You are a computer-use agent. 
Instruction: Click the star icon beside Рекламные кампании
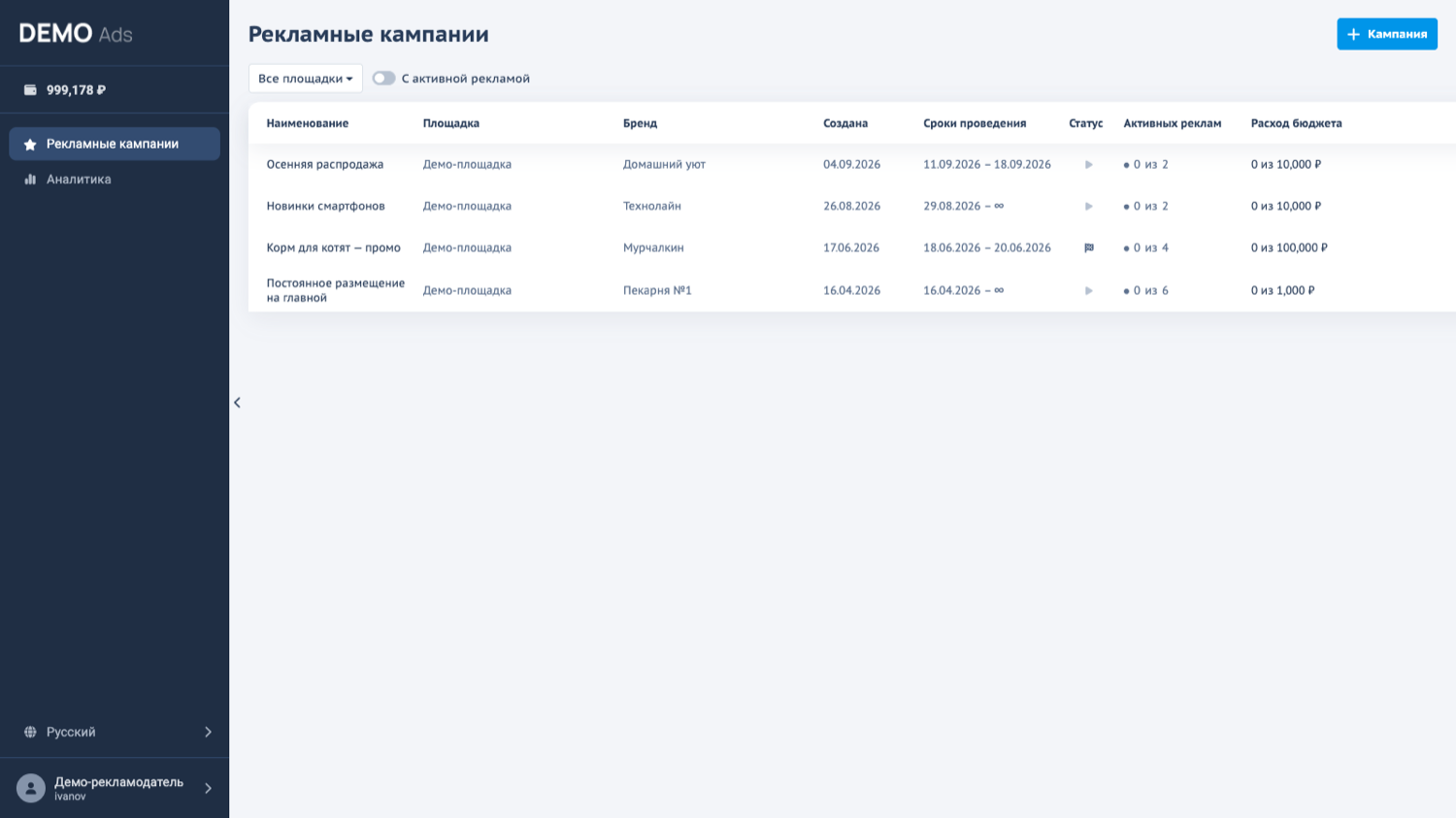(30, 145)
